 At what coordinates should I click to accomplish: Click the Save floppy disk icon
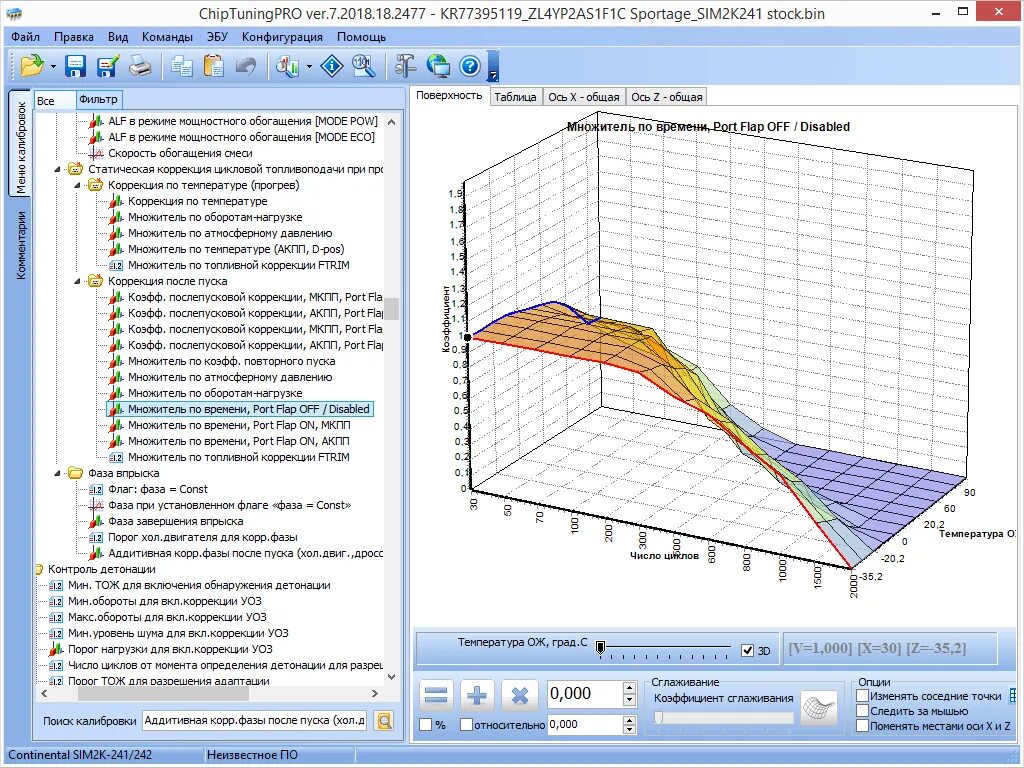(x=76, y=66)
